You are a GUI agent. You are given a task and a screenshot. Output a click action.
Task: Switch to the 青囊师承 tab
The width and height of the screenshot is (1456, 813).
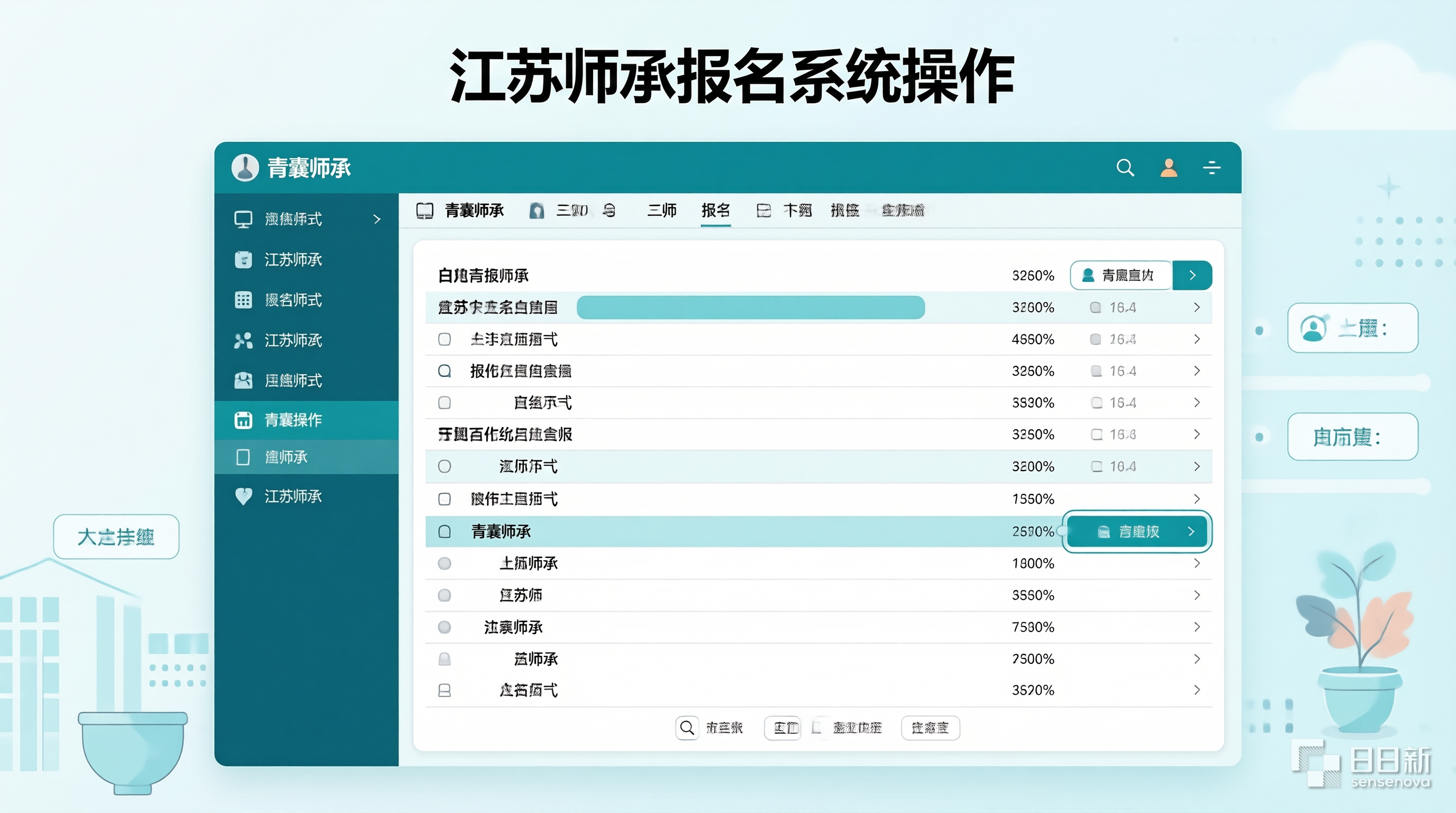(474, 211)
